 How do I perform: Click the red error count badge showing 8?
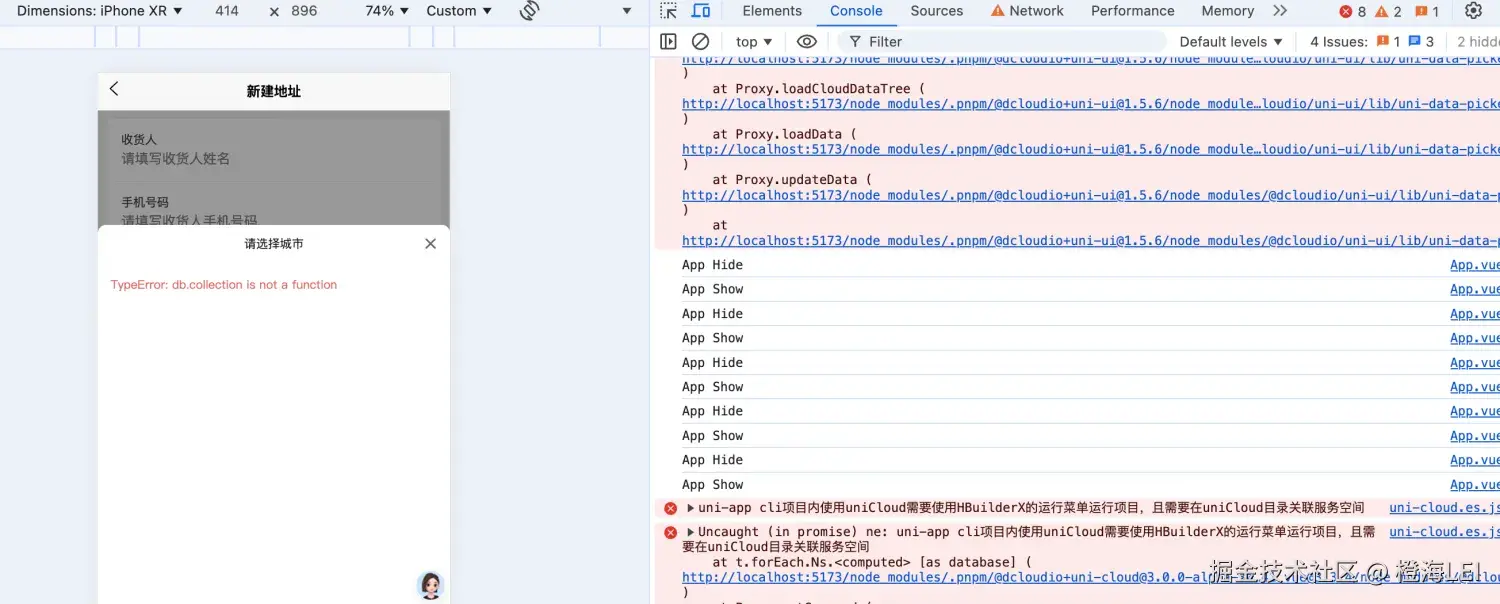[x=1352, y=11]
